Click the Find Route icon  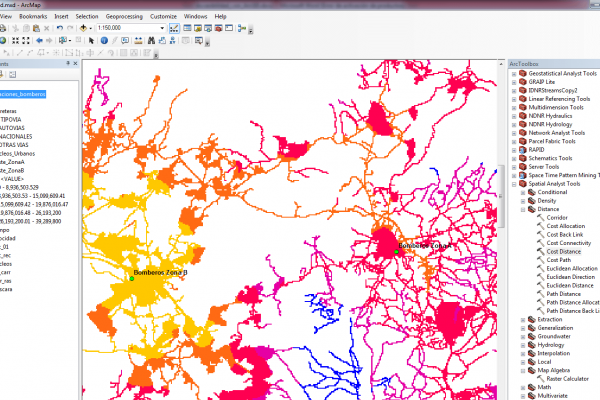pyautogui.click(x=162, y=40)
